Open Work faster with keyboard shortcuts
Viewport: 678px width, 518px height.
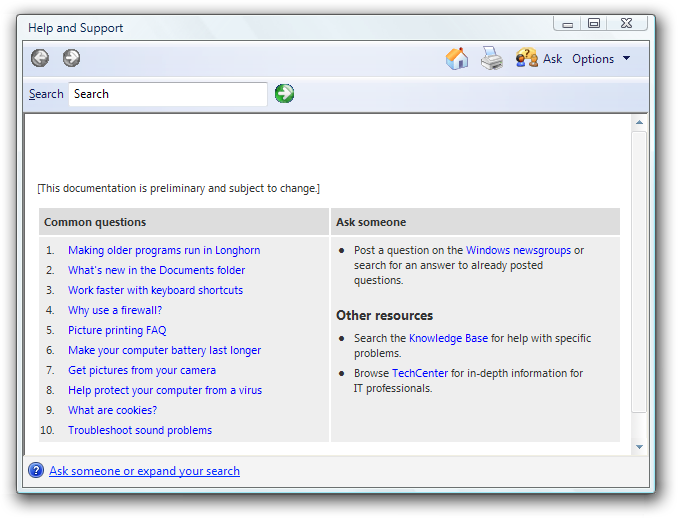point(155,290)
